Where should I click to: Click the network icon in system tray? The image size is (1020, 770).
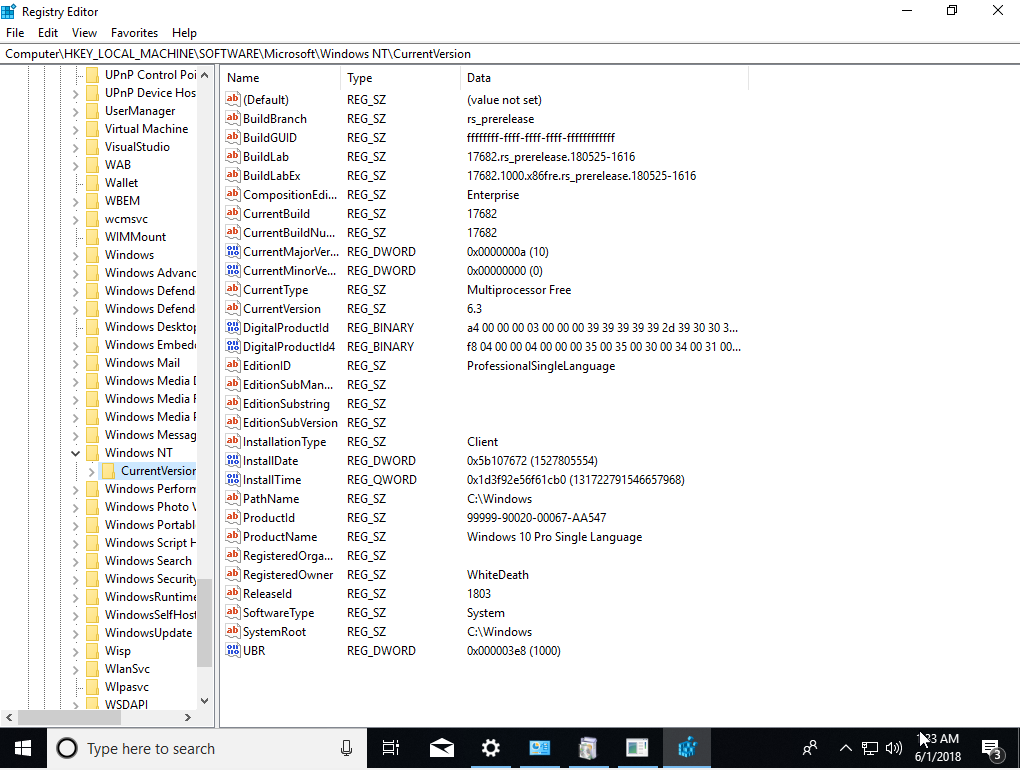[870, 749]
